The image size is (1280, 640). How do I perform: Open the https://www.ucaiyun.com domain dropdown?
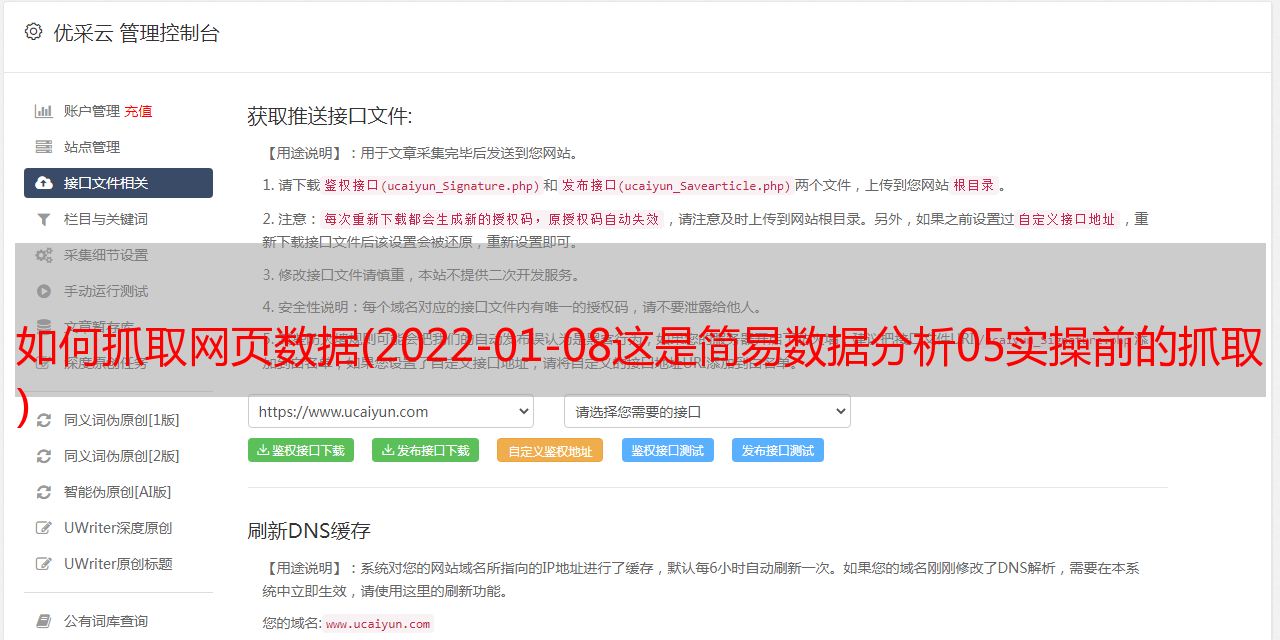[x=391, y=411]
